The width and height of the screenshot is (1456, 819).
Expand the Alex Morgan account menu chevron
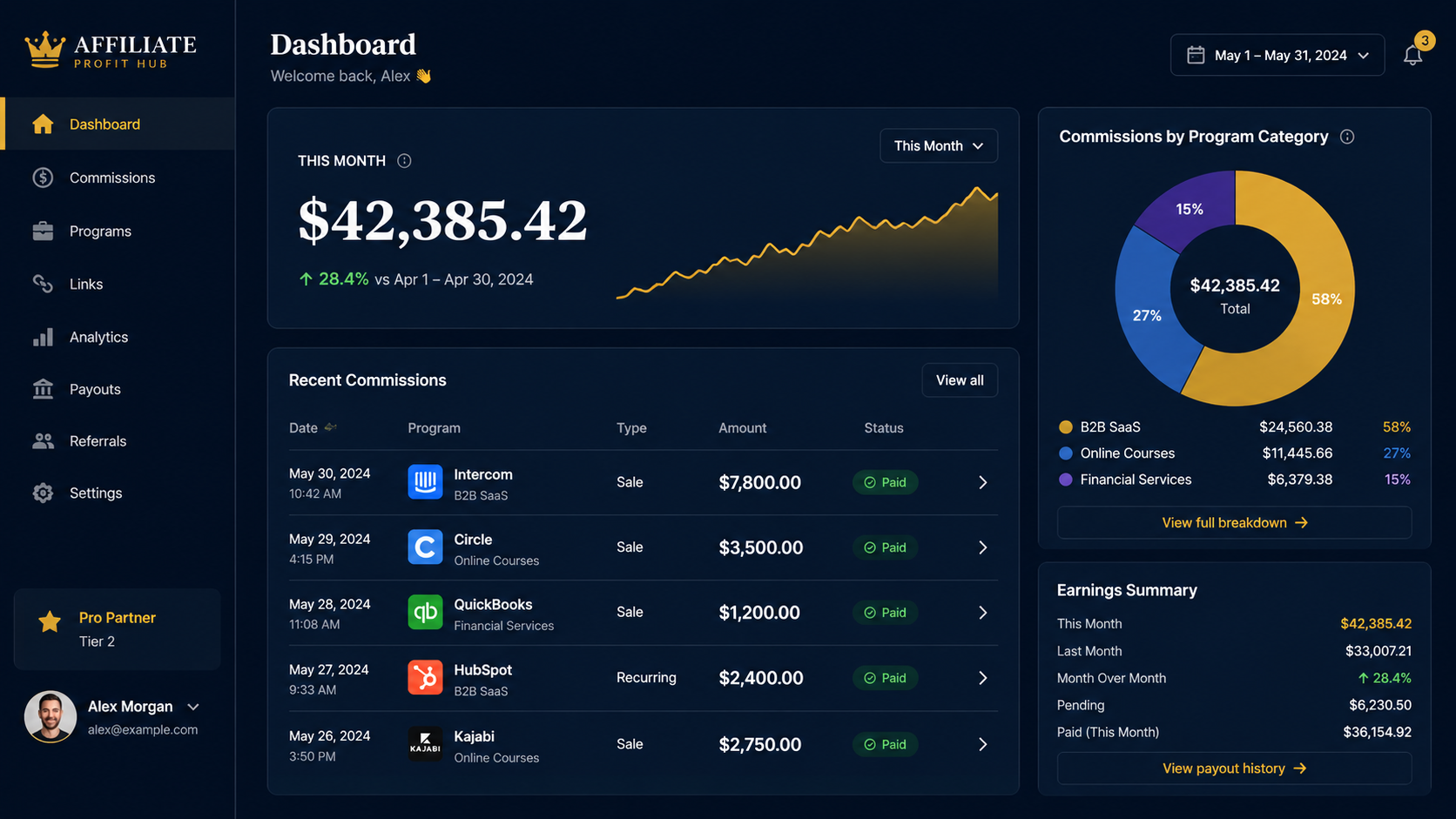pos(193,707)
